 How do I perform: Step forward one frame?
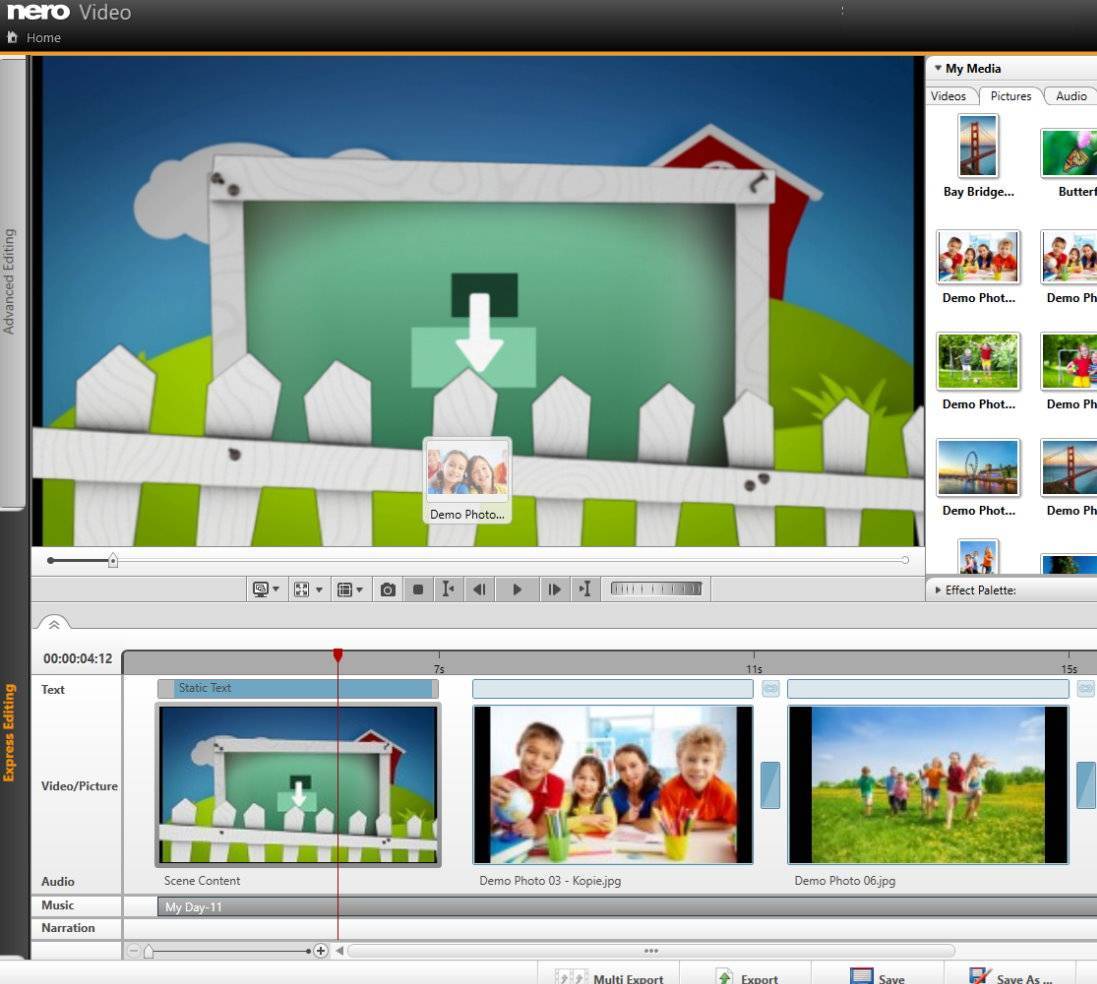(x=553, y=590)
